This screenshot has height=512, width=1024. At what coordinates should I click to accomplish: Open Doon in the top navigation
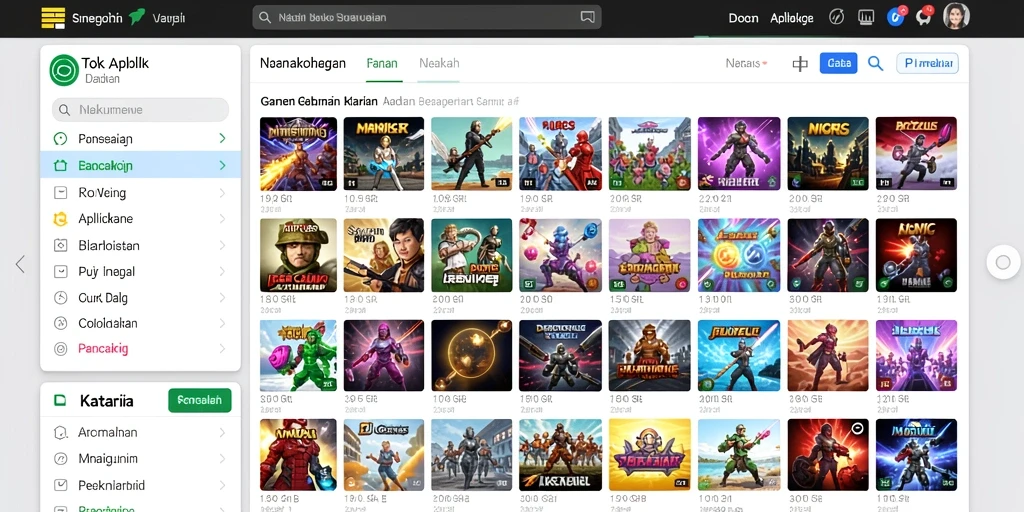[743, 18]
